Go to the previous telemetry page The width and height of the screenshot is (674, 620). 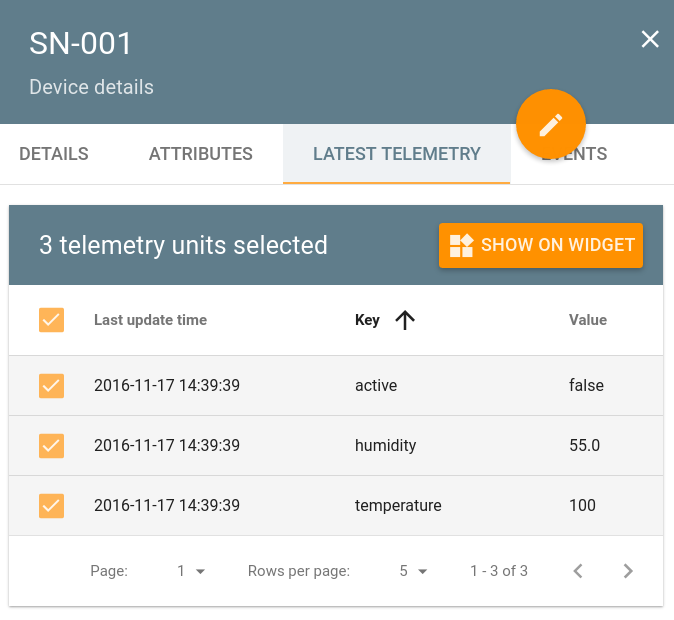(578, 571)
